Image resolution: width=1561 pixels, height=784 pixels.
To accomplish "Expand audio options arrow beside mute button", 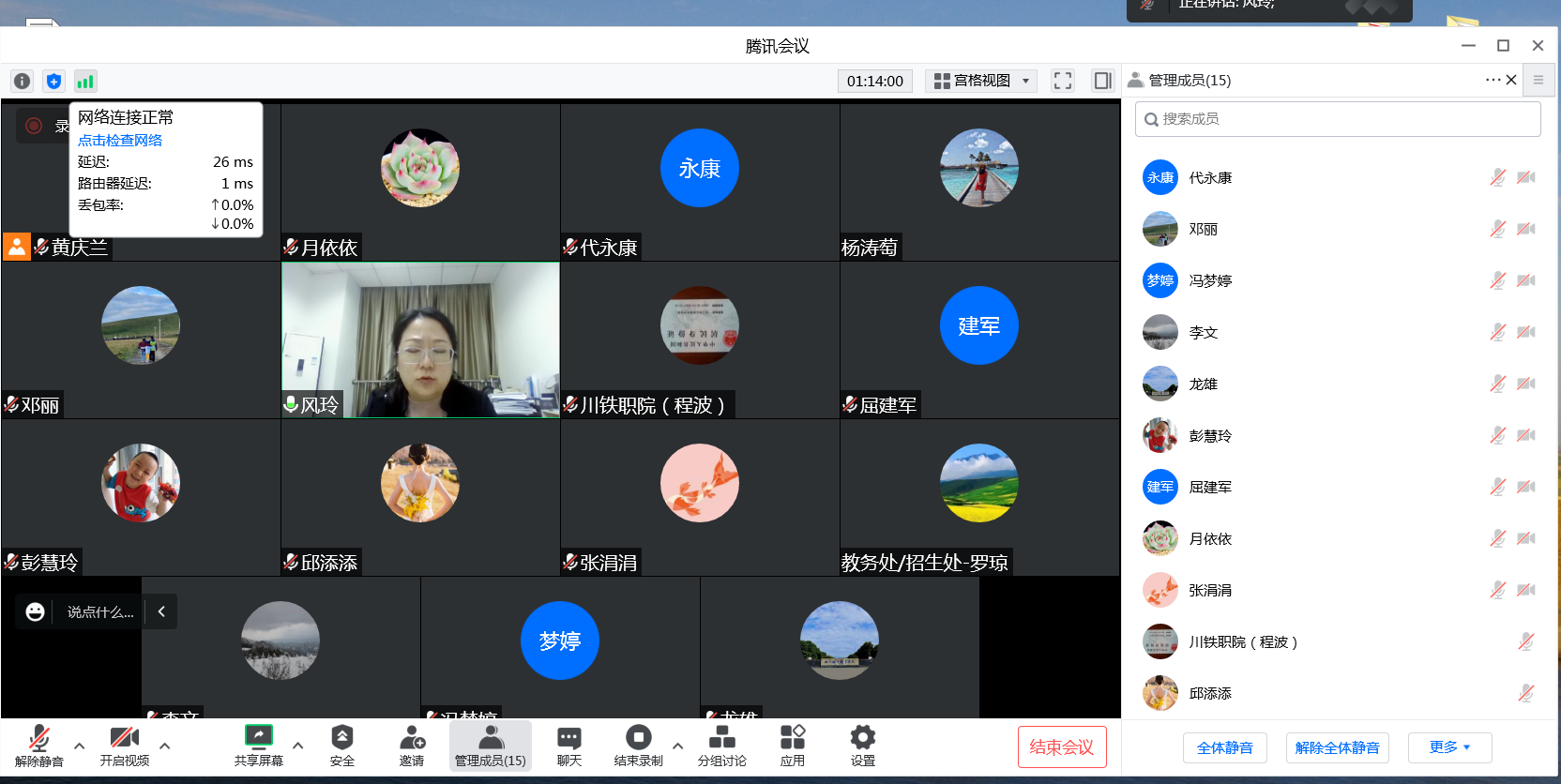I will pos(80,746).
